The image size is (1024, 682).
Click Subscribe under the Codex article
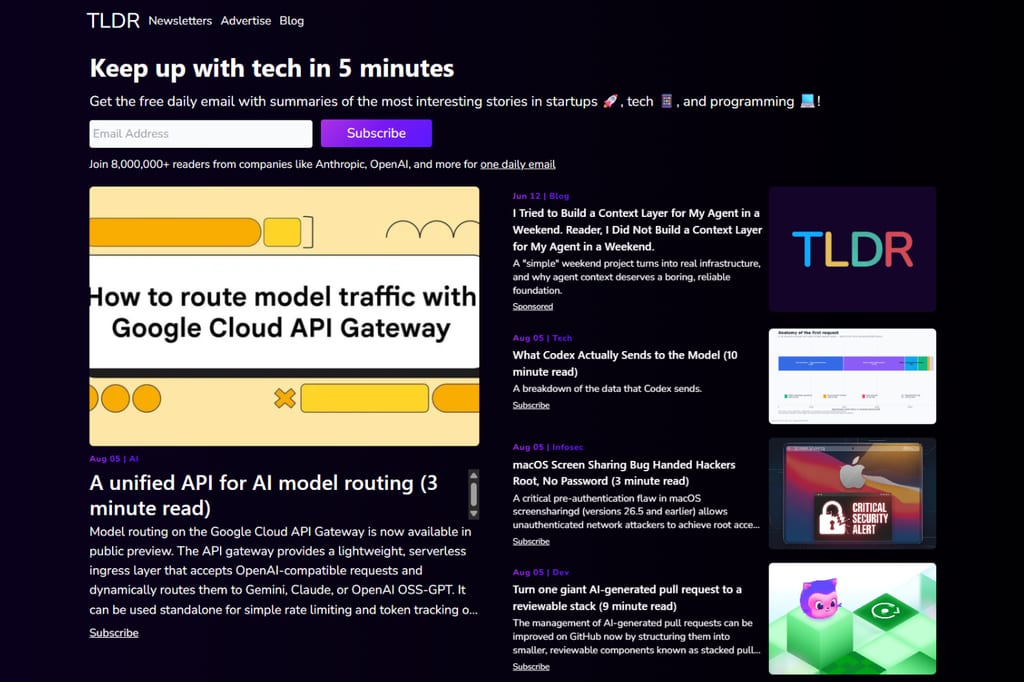[x=531, y=406]
